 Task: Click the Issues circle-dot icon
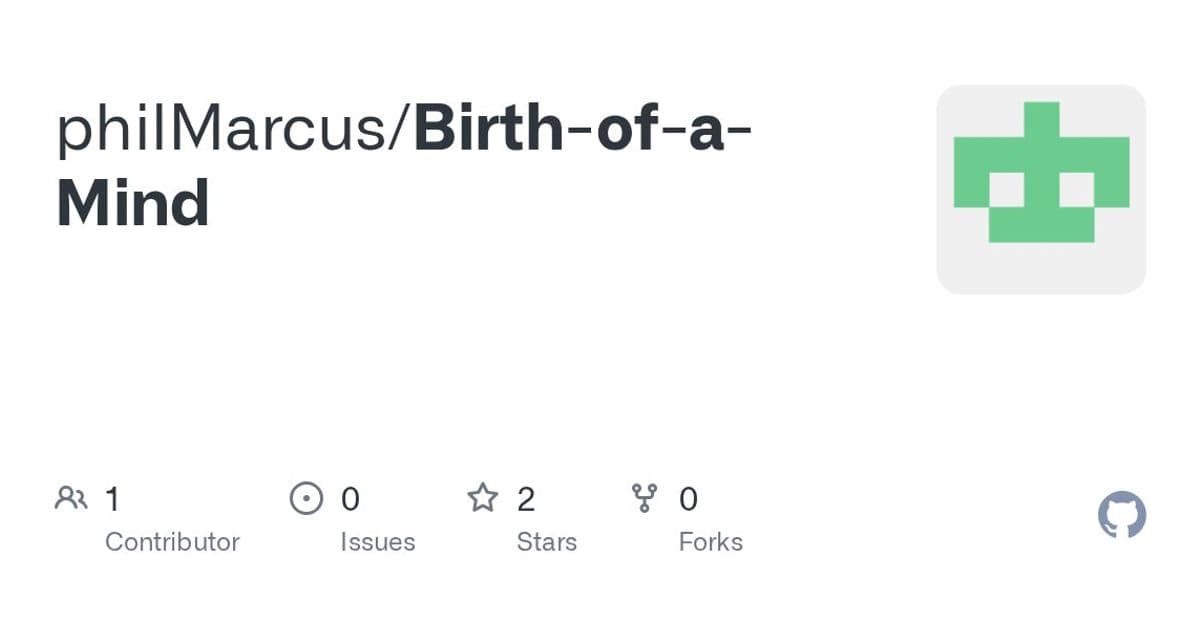point(306,498)
